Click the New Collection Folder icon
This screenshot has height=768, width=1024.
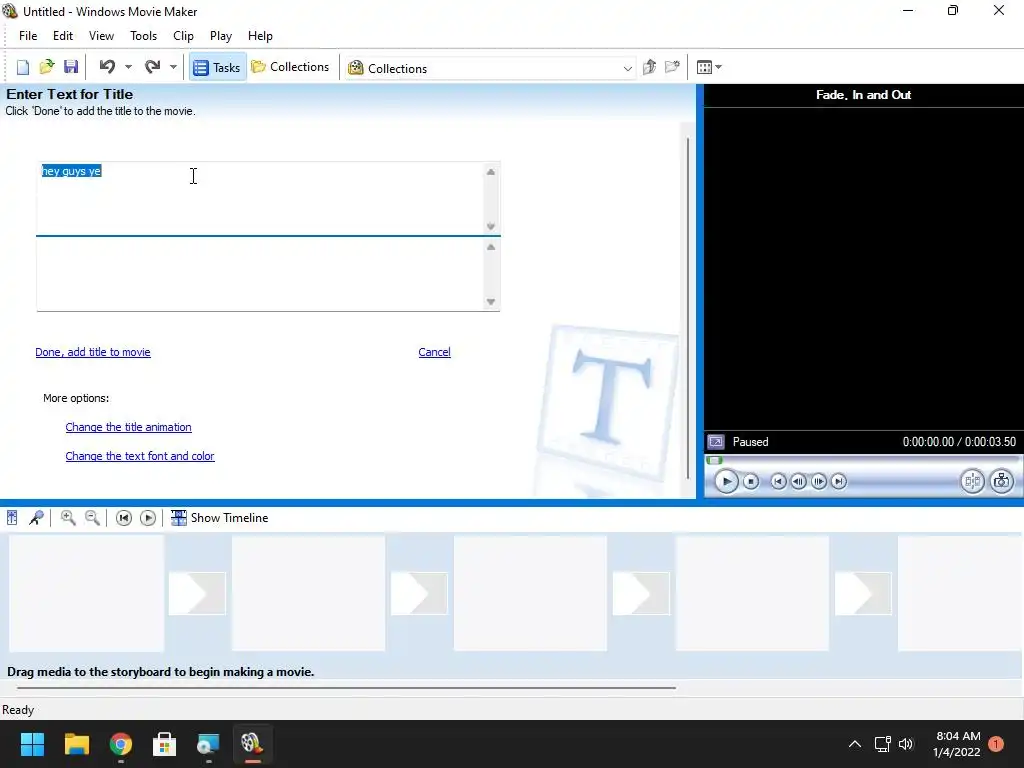(x=672, y=67)
